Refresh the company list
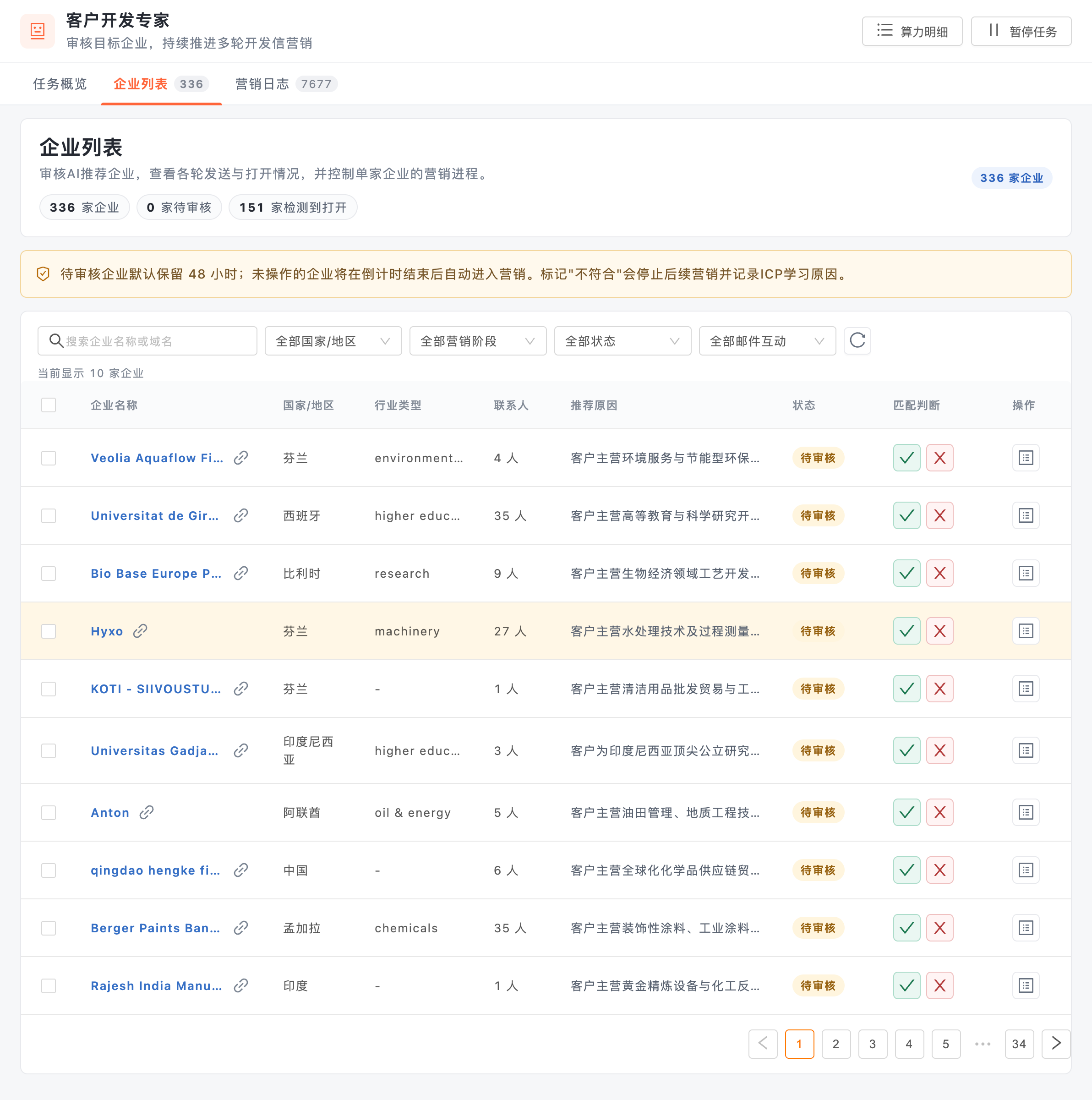Image resolution: width=1092 pixels, height=1100 pixels. coord(857,340)
